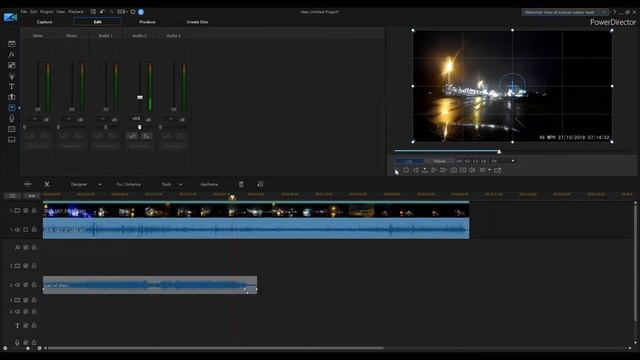640x360 pixels.
Task: Open the Particle Room icon
Action: click(x=11, y=76)
